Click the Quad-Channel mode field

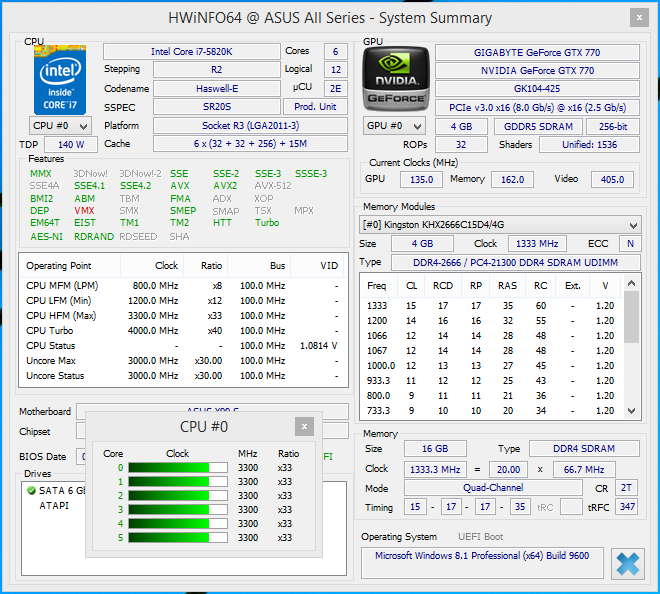pyautogui.click(x=493, y=487)
